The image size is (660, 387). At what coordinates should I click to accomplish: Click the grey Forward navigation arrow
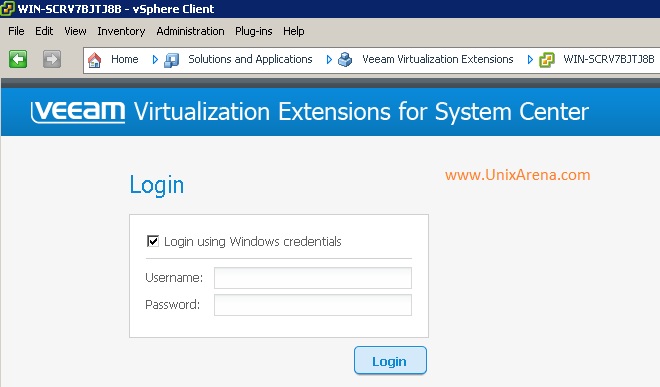[52, 59]
